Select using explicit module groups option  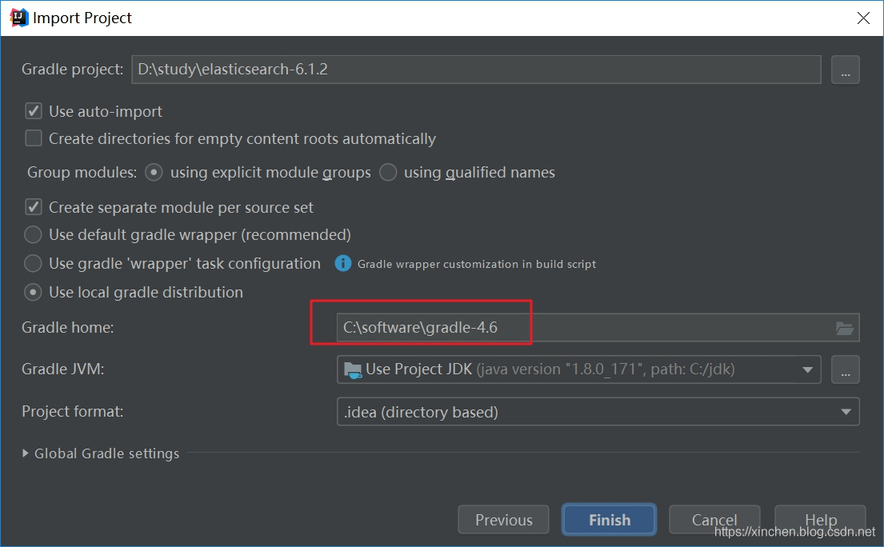point(154,173)
